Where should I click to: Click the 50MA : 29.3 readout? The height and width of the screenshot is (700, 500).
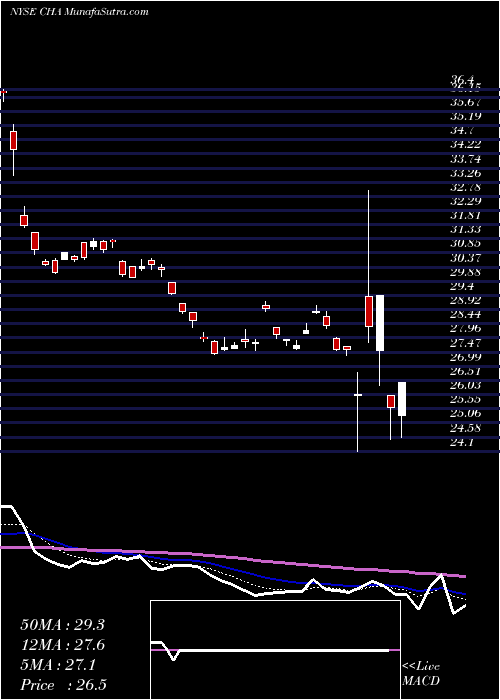coord(62,625)
